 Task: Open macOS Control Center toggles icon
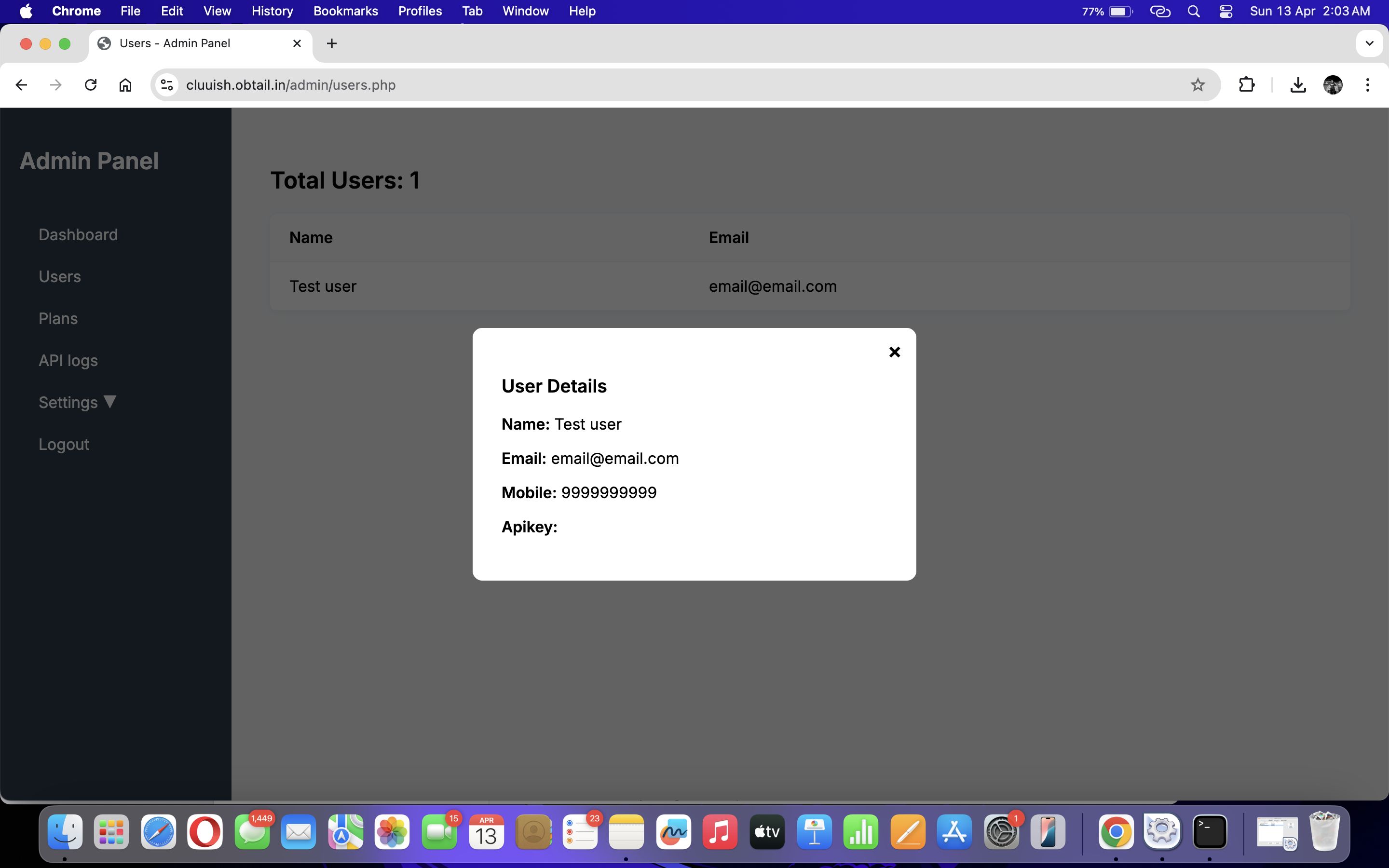point(1226,12)
